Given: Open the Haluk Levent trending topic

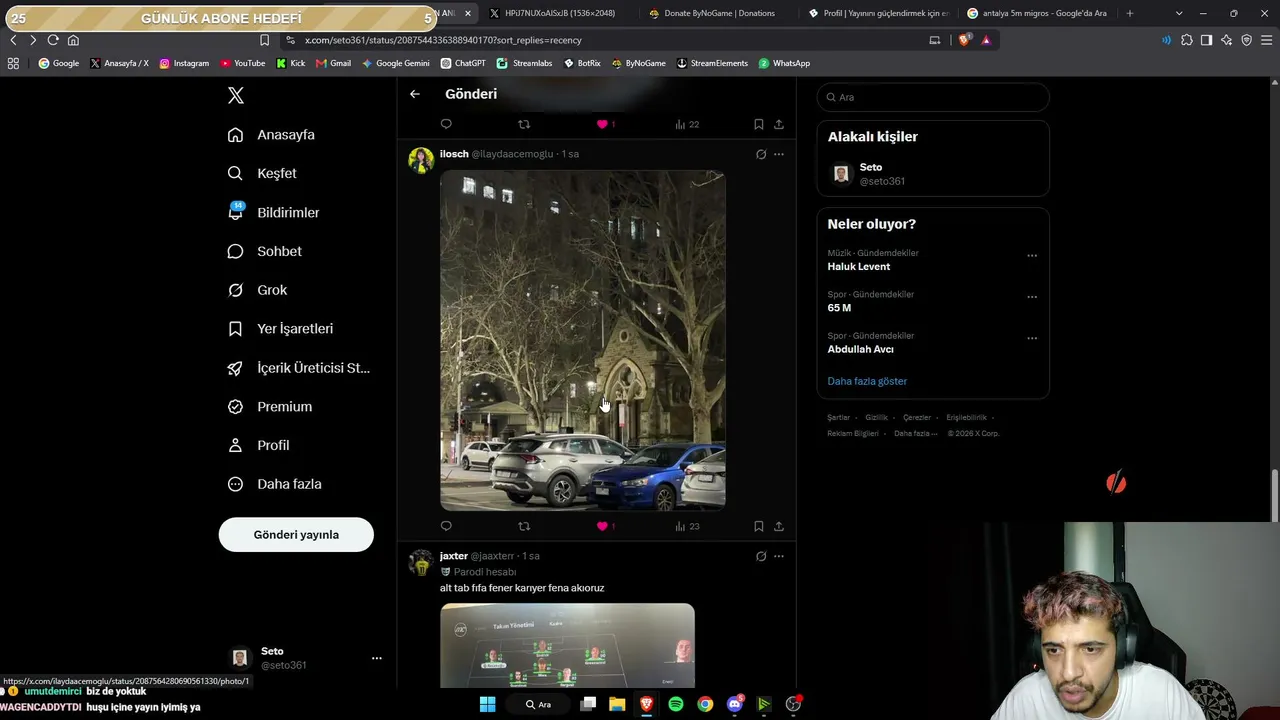Looking at the screenshot, I should (x=859, y=267).
